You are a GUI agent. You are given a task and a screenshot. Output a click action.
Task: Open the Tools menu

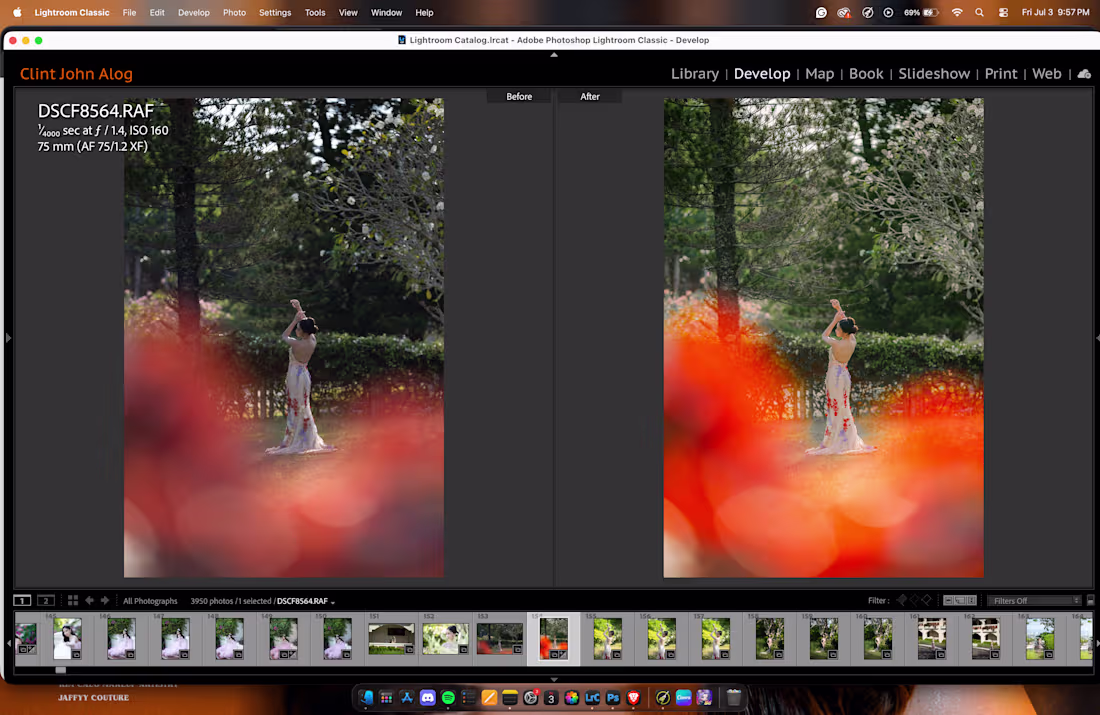click(315, 13)
